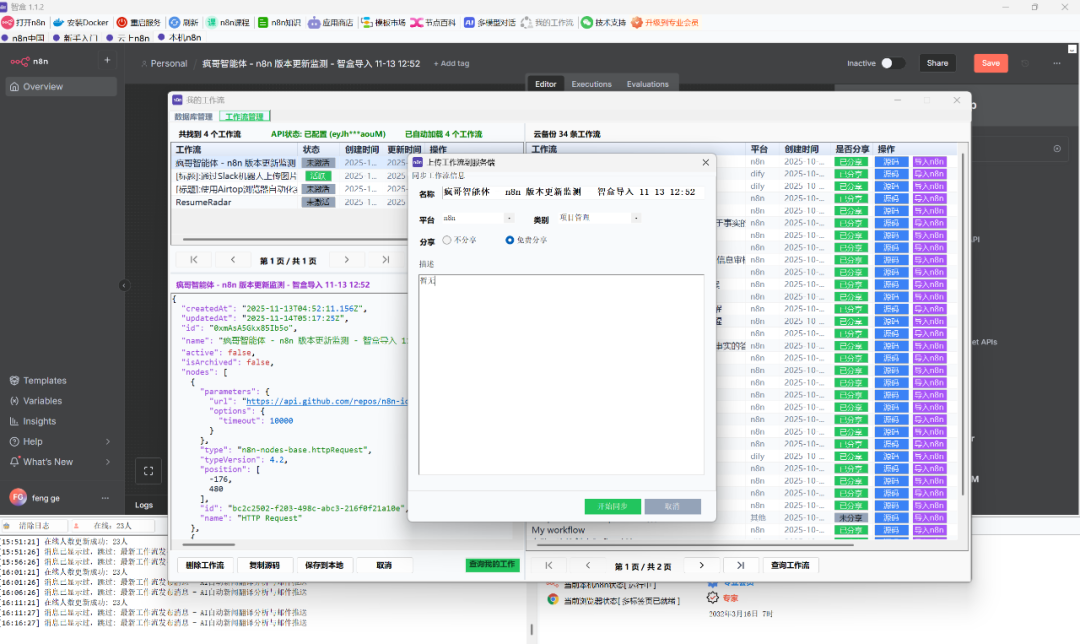Open Variables in n8n sidebar
This screenshot has width=1080, height=644.
pyautogui.click(x=43, y=401)
